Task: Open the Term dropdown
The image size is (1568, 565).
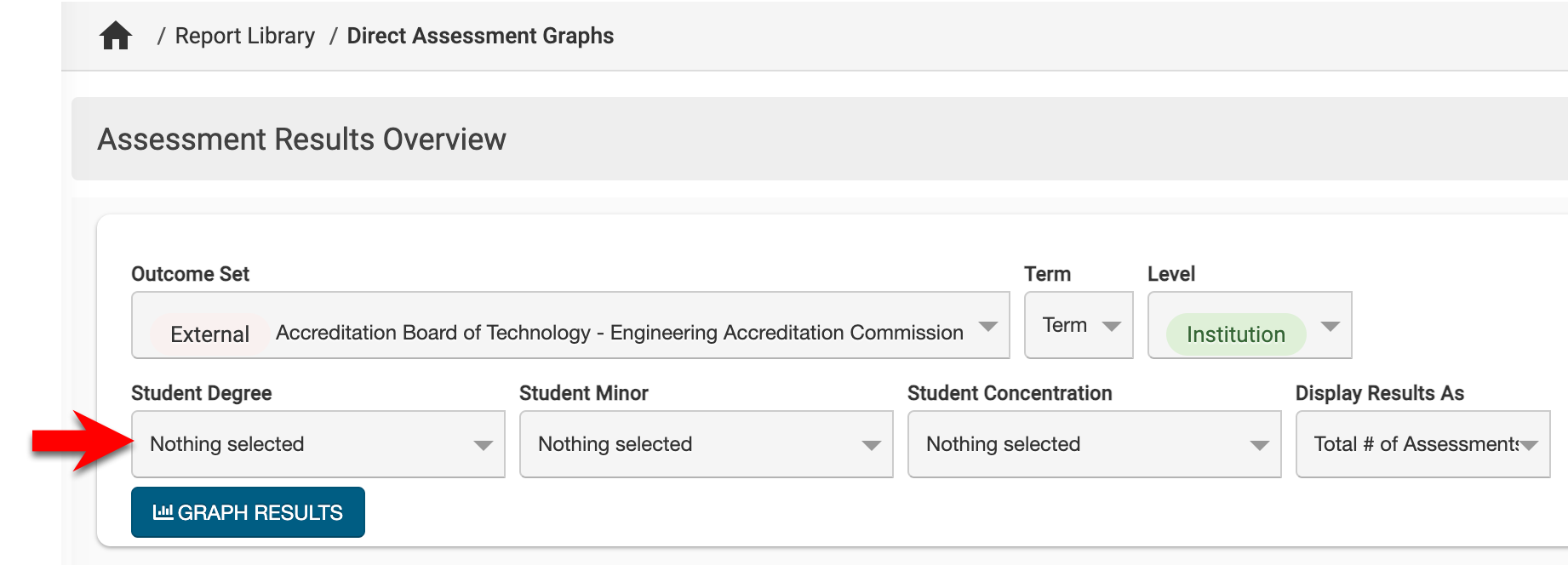Action: click(x=1065, y=325)
